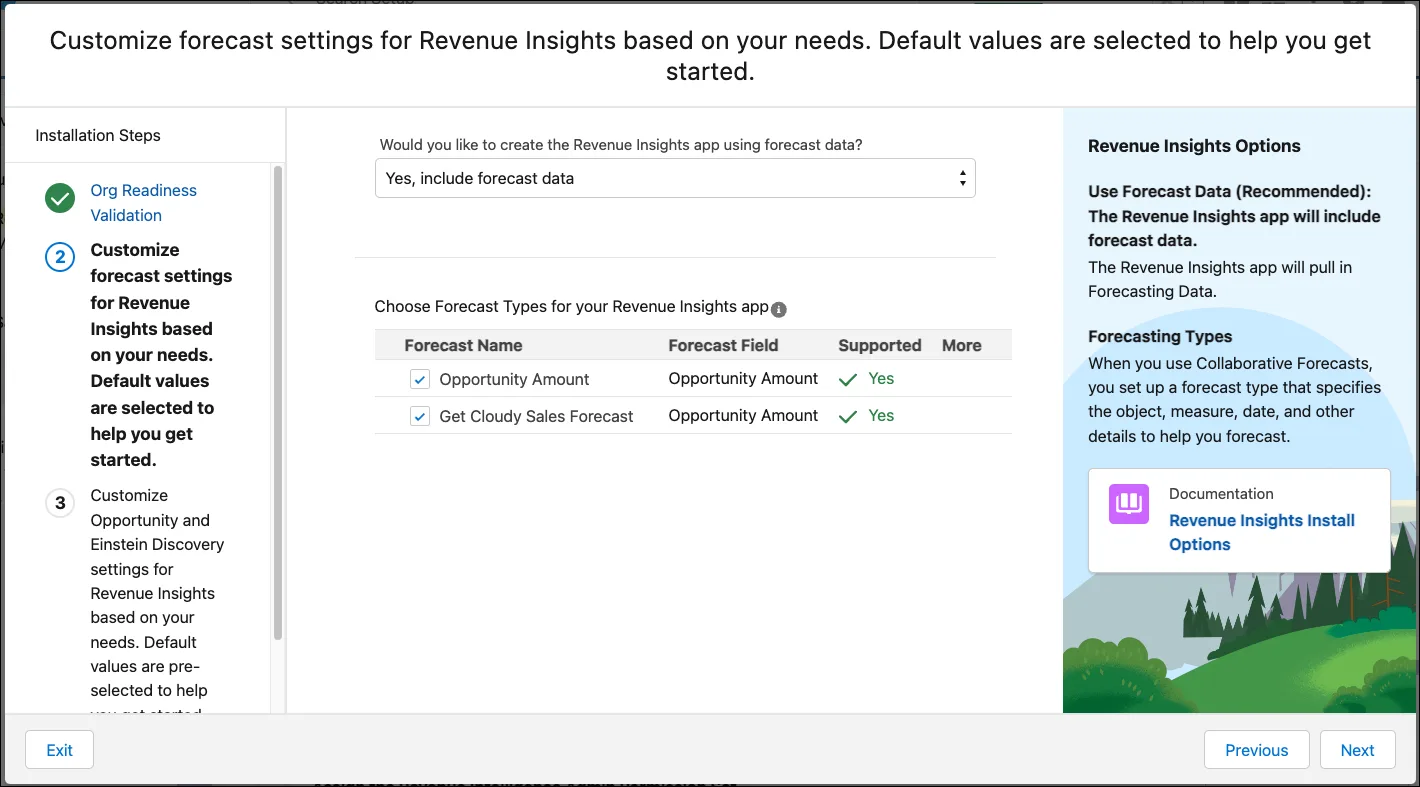
Task: Uncheck the Get Cloudy Sales Forecast checkbox
Action: click(x=420, y=416)
